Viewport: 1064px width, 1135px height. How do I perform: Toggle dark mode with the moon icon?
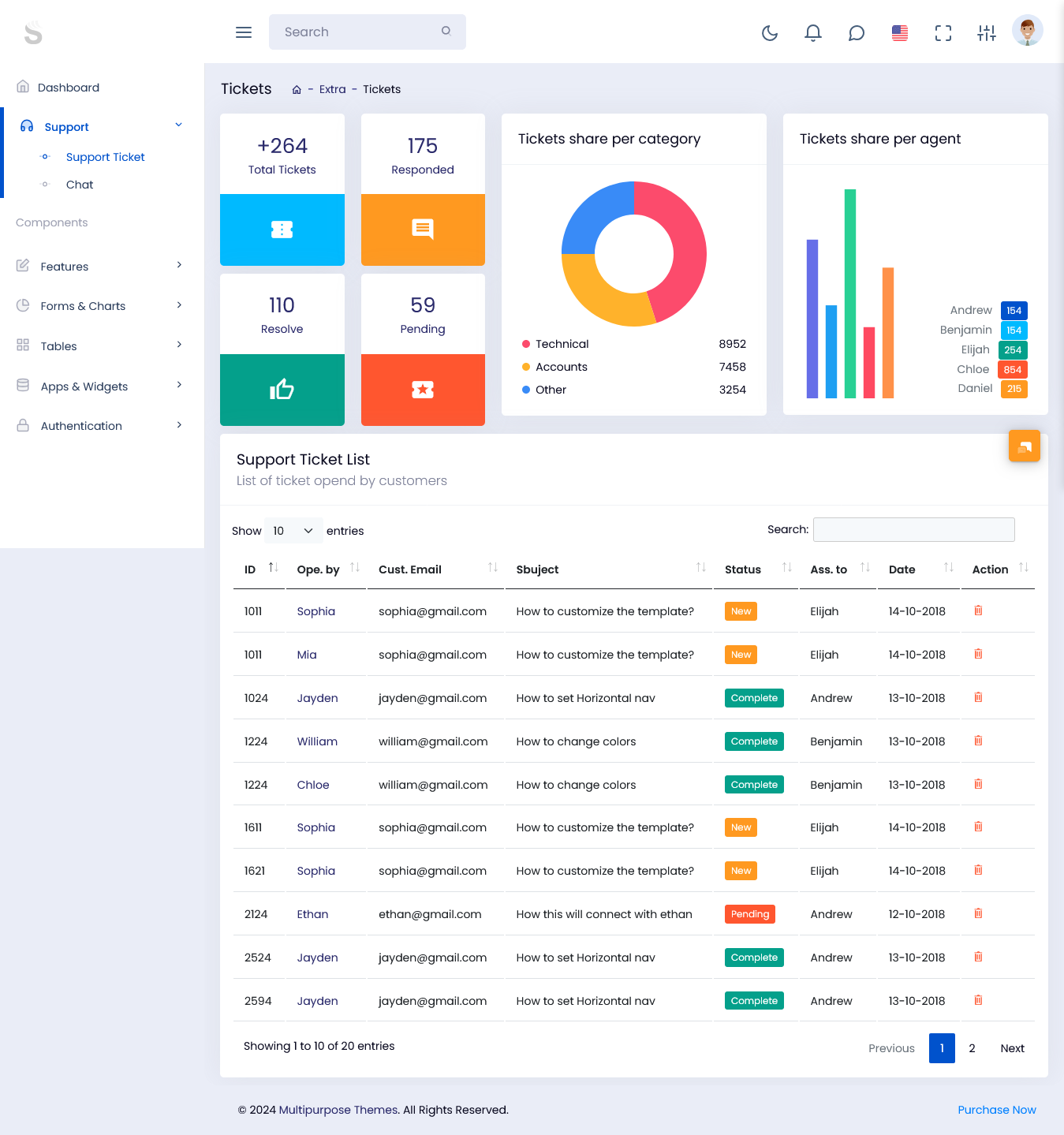[x=770, y=32]
